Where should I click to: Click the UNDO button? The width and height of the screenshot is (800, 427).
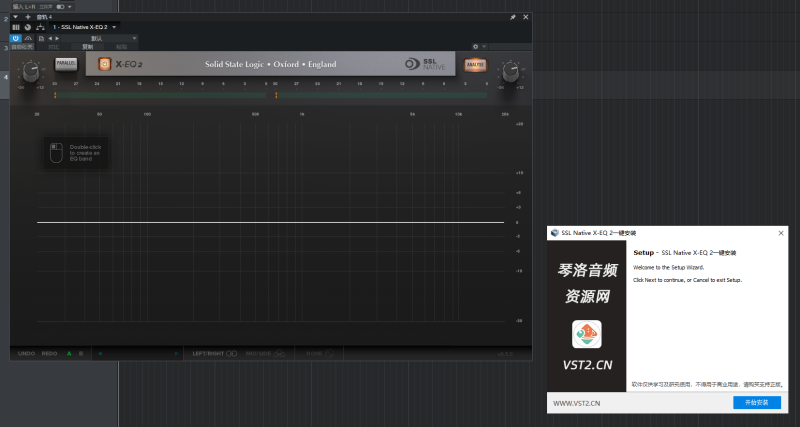click(x=27, y=354)
